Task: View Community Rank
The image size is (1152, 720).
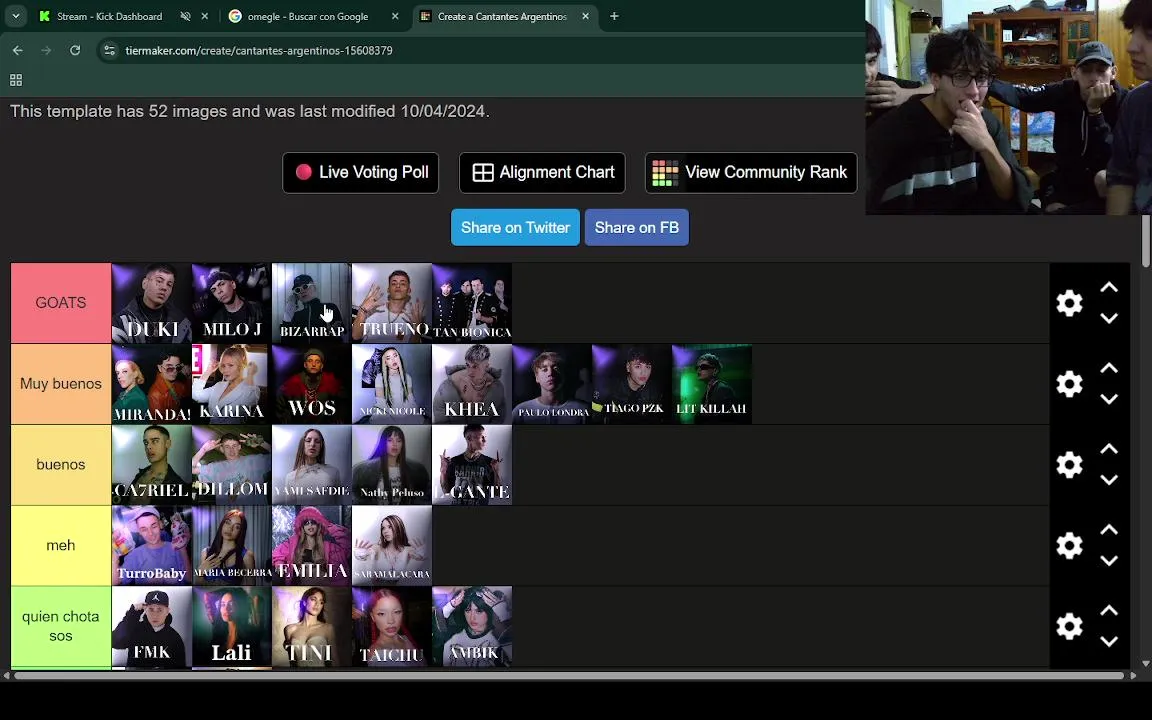Action: pos(751,173)
